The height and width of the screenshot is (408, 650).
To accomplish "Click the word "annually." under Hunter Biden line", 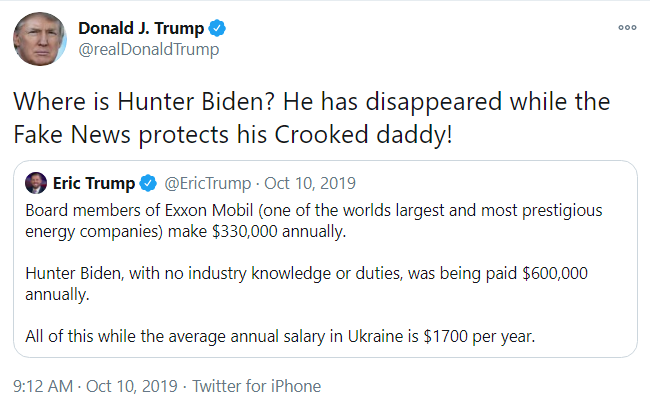I will [x=57, y=294].
